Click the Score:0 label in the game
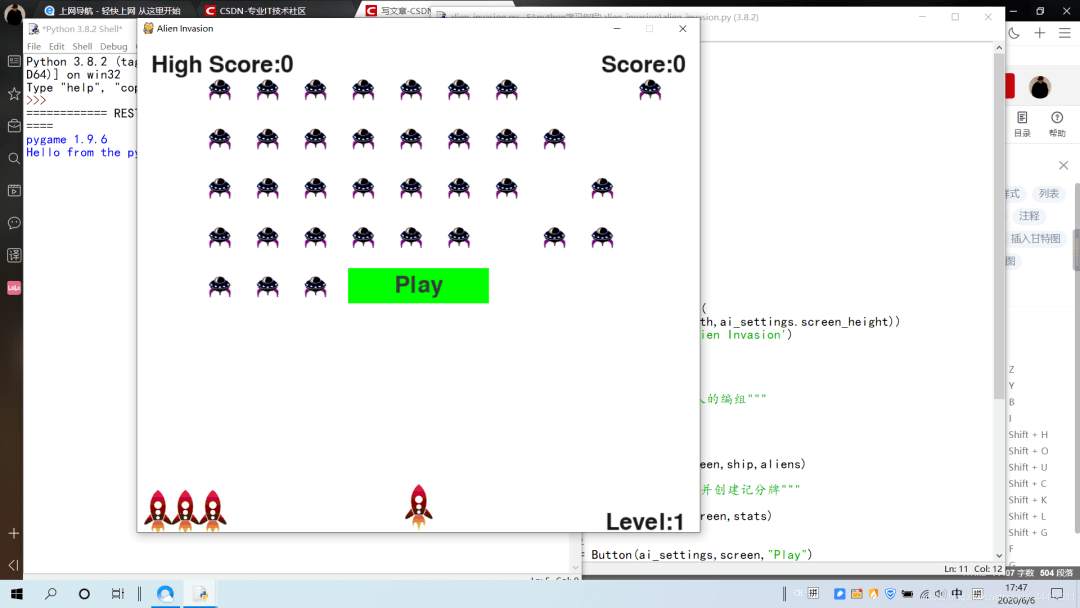The height and width of the screenshot is (608, 1080). coord(643,64)
